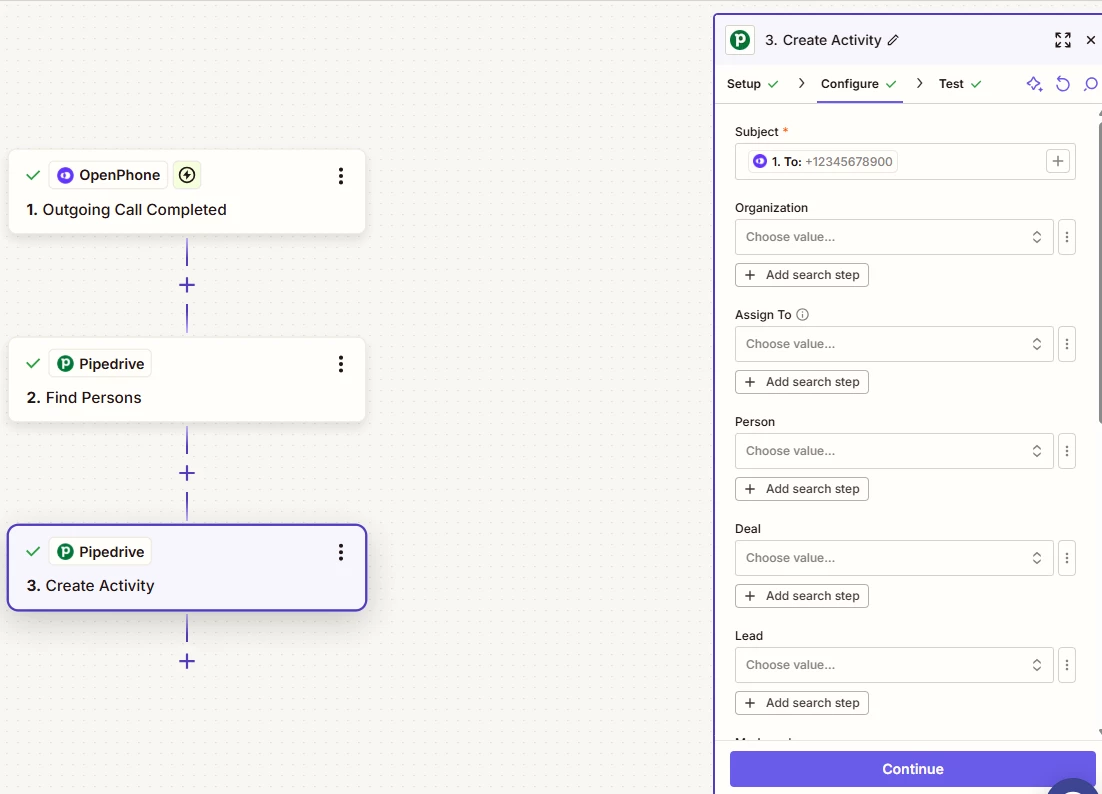Expand the Lead dropdown
The image size is (1102, 794).
[894, 665]
